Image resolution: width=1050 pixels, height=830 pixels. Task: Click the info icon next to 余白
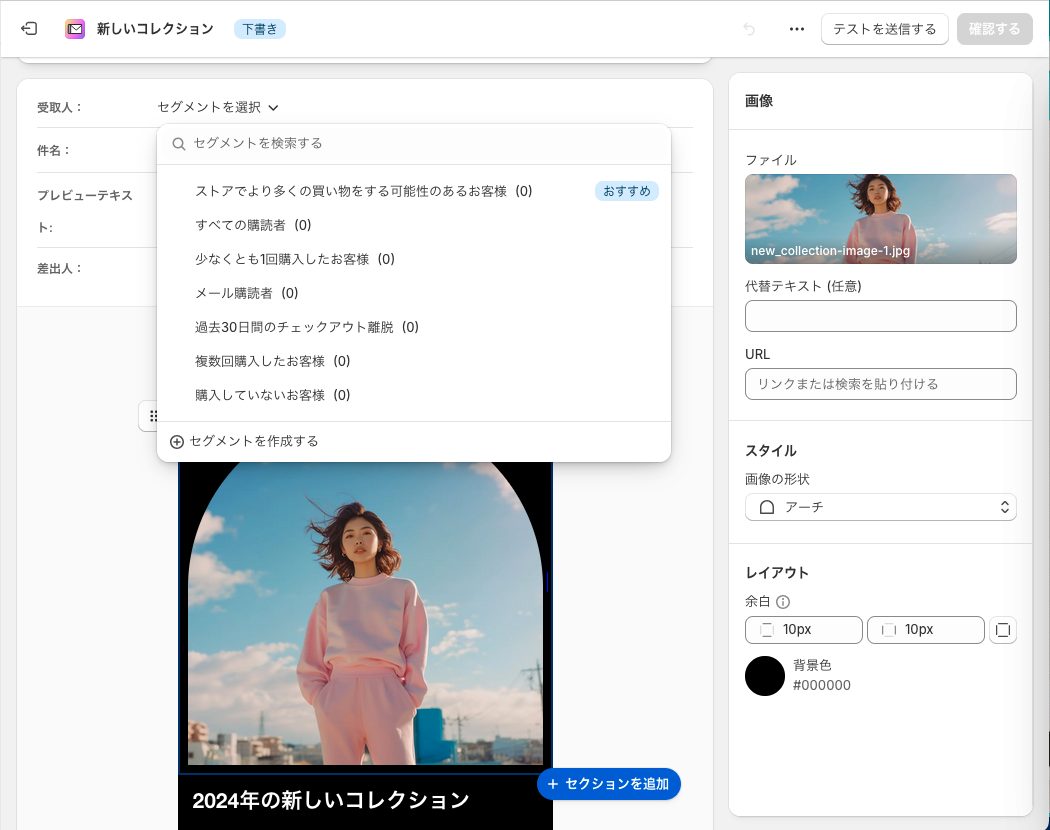(782, 602)
